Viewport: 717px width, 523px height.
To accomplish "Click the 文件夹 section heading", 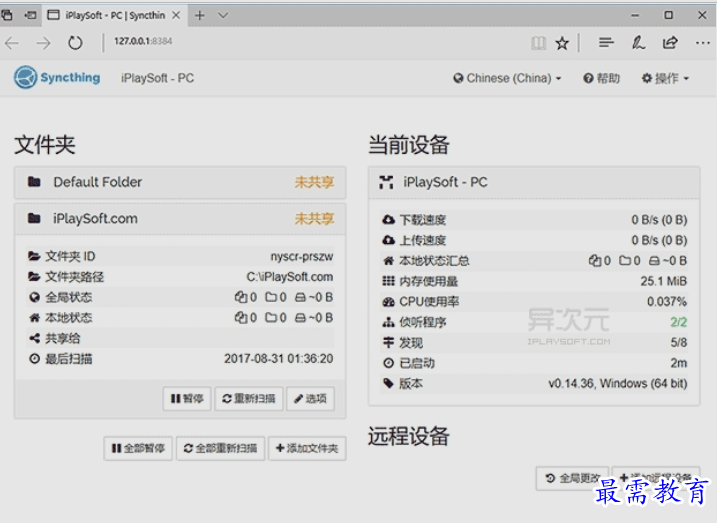I will (x=45, y=145).
